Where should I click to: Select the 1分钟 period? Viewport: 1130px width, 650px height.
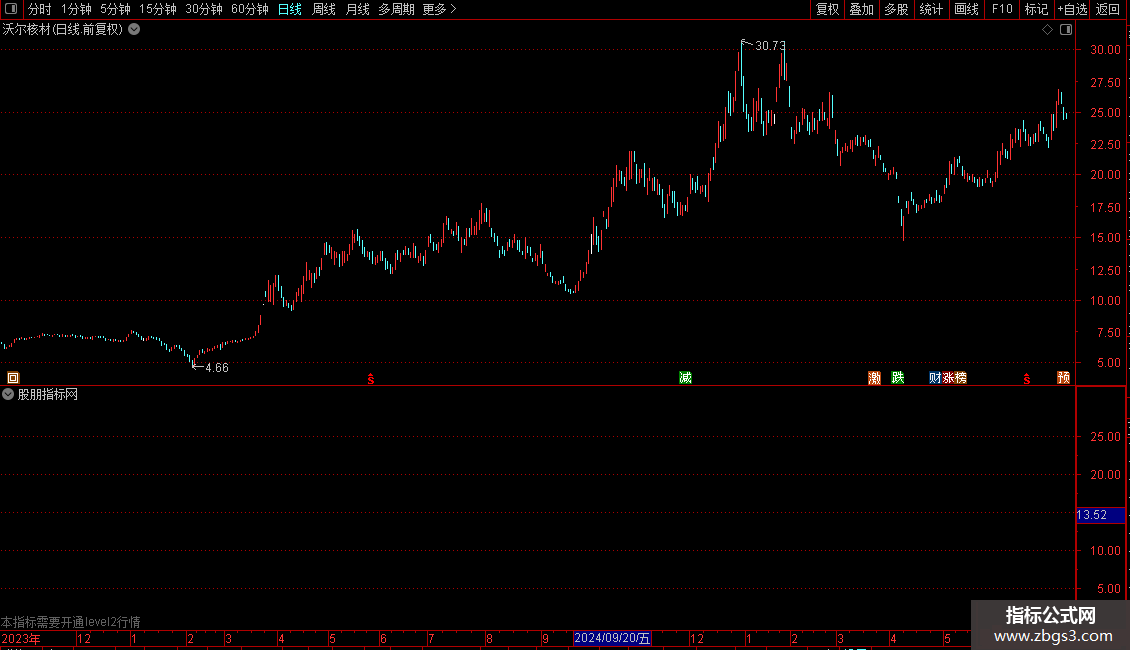(x=76, y=9)
